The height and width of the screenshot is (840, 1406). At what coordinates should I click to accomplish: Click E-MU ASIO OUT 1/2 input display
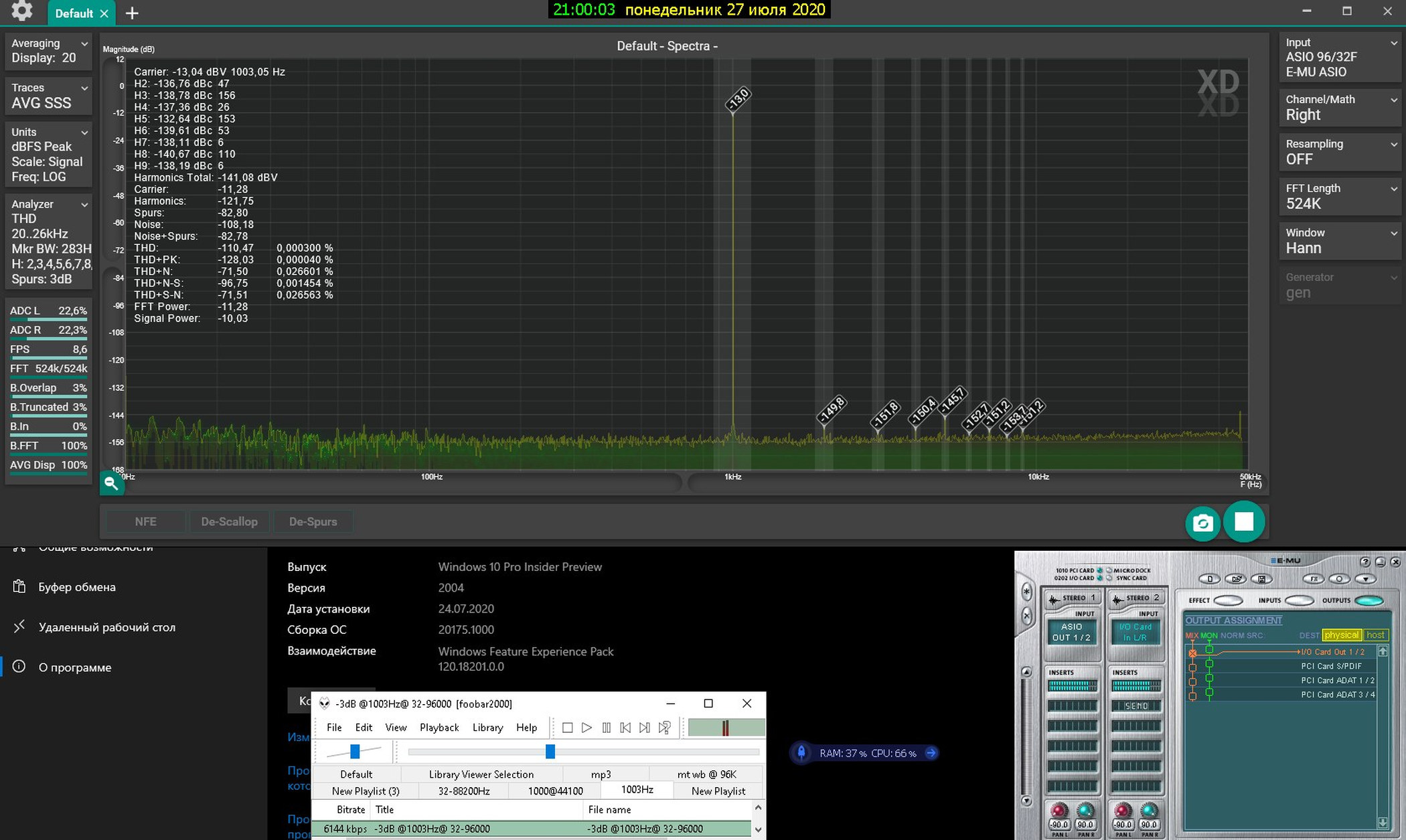(1071, 633)
